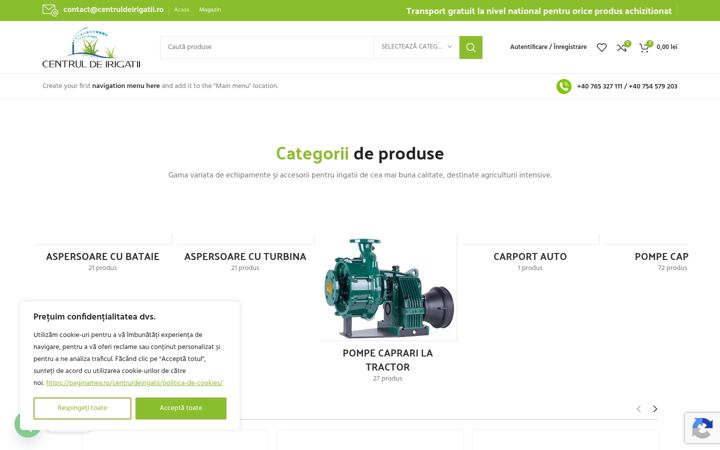Image resolution: width=720 pixels, height=450 pixels.
Task: Go to Acasa in the top menu
Action: point(181,10)
